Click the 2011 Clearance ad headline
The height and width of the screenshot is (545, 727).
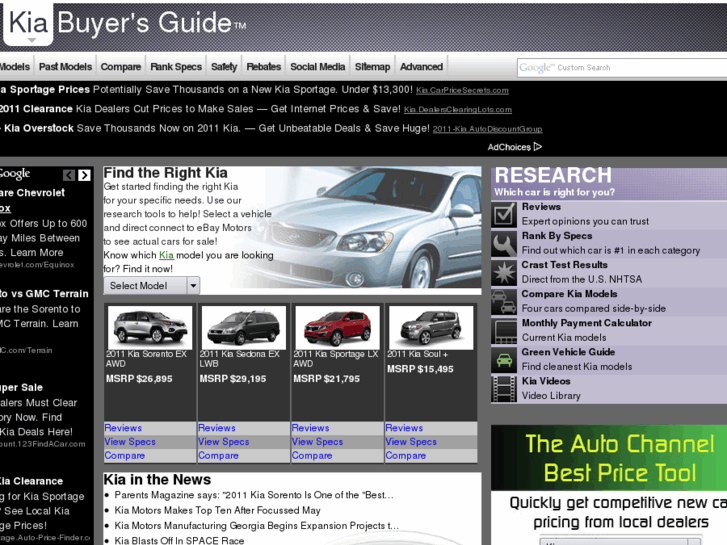(36, 109)
